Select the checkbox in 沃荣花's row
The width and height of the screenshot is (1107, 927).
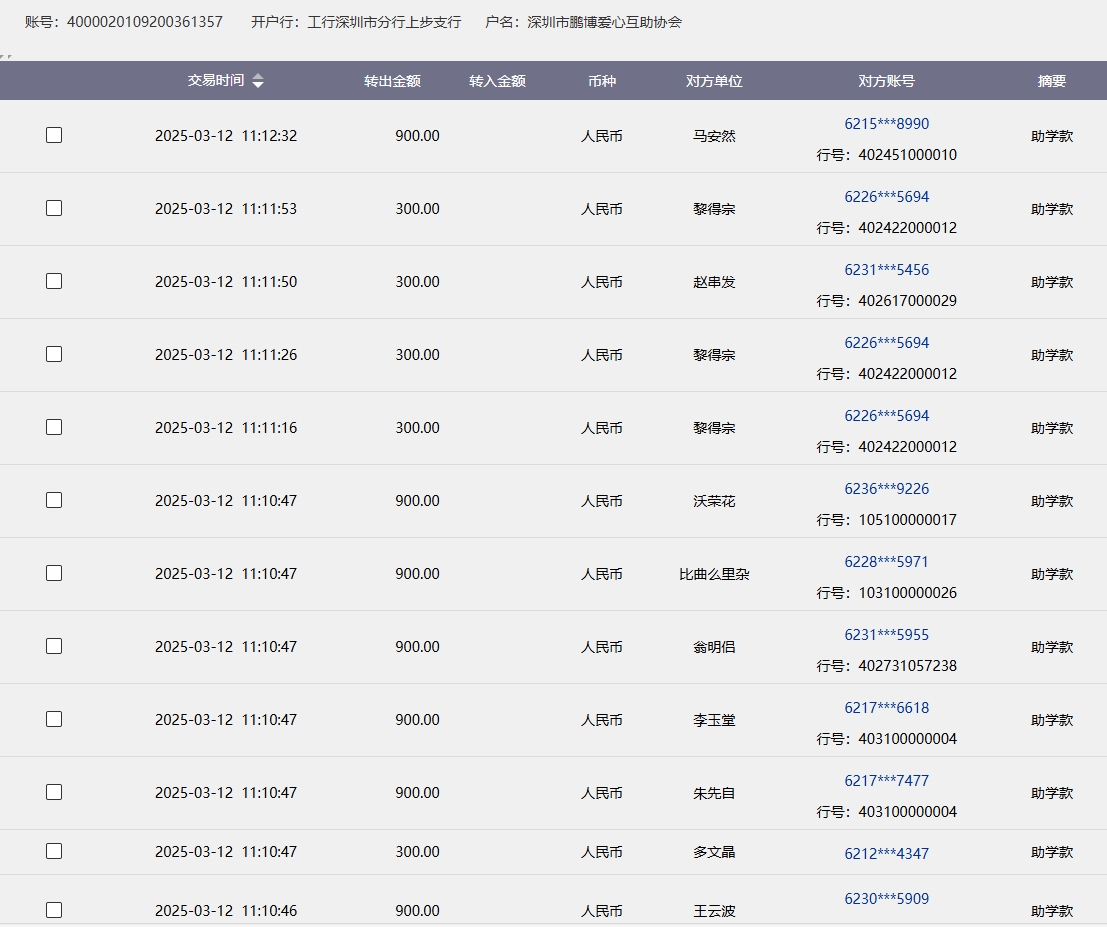click(54, 500)
